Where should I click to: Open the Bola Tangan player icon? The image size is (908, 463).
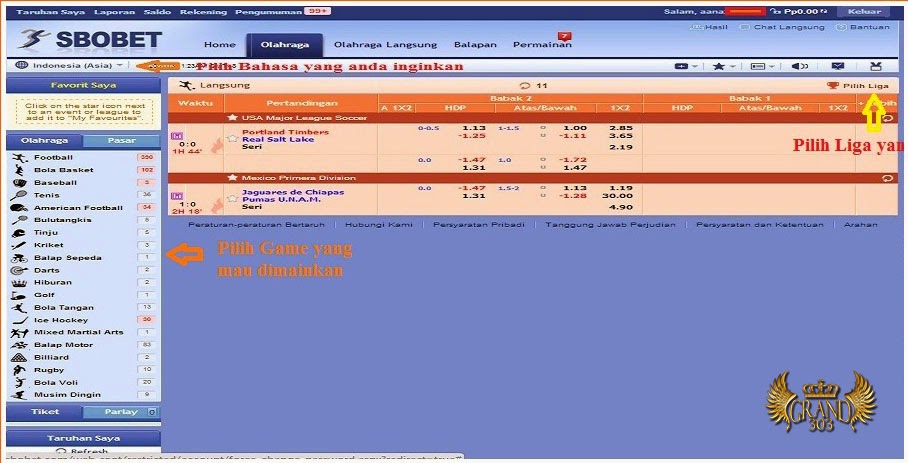click(x=19, y=308)
